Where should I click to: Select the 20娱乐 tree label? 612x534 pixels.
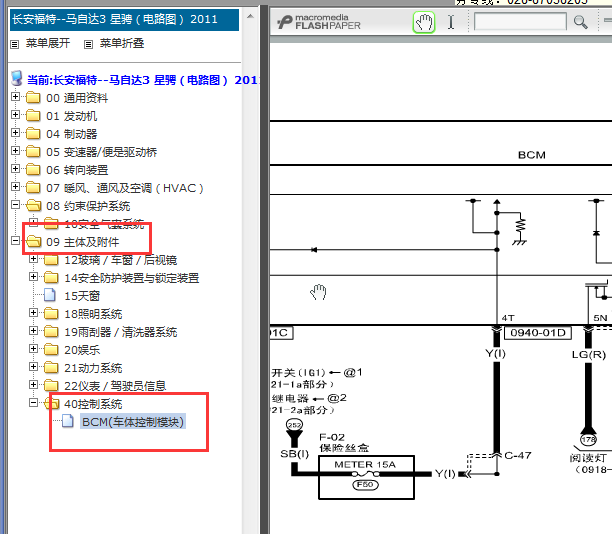[82, 350]
